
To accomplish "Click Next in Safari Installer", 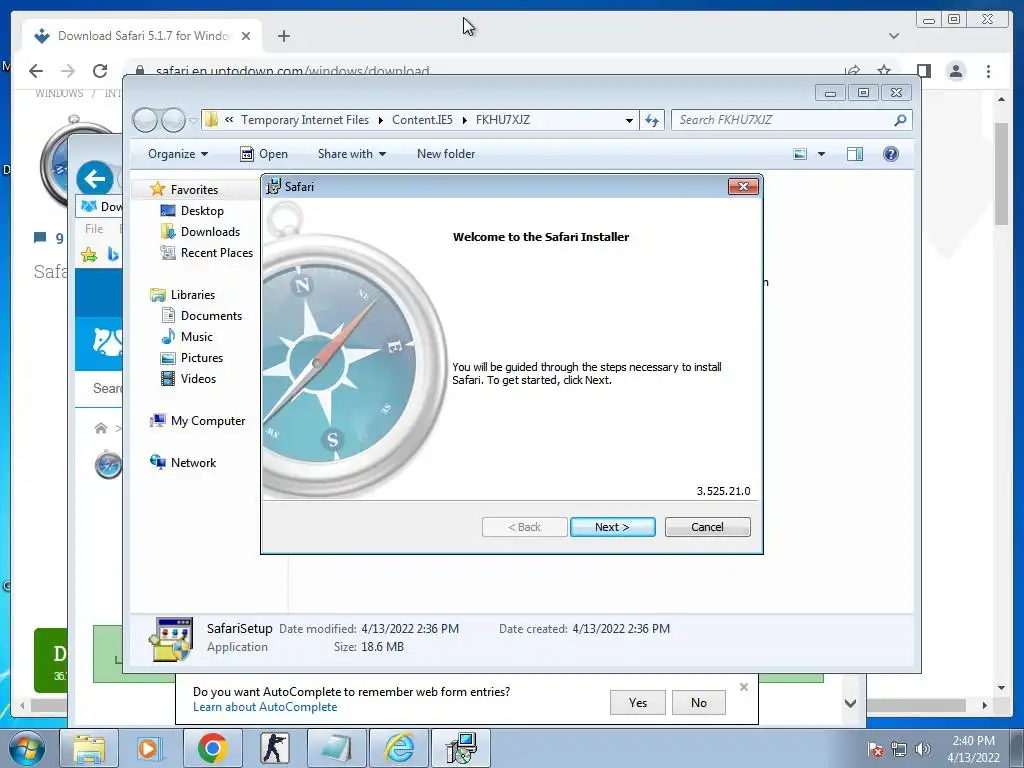I will coord(613,527).
